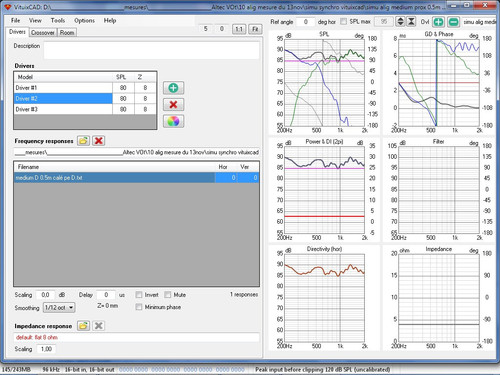Click the 1:1 button

tap(239, 29)
